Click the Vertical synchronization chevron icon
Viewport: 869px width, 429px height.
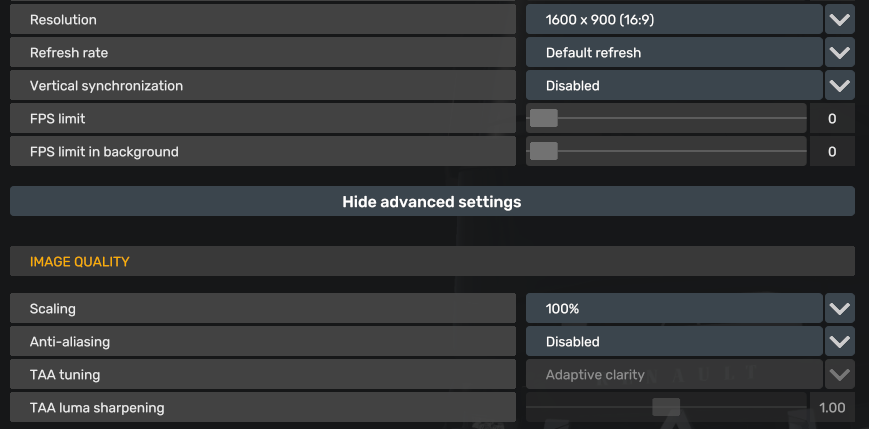(840, 85)
